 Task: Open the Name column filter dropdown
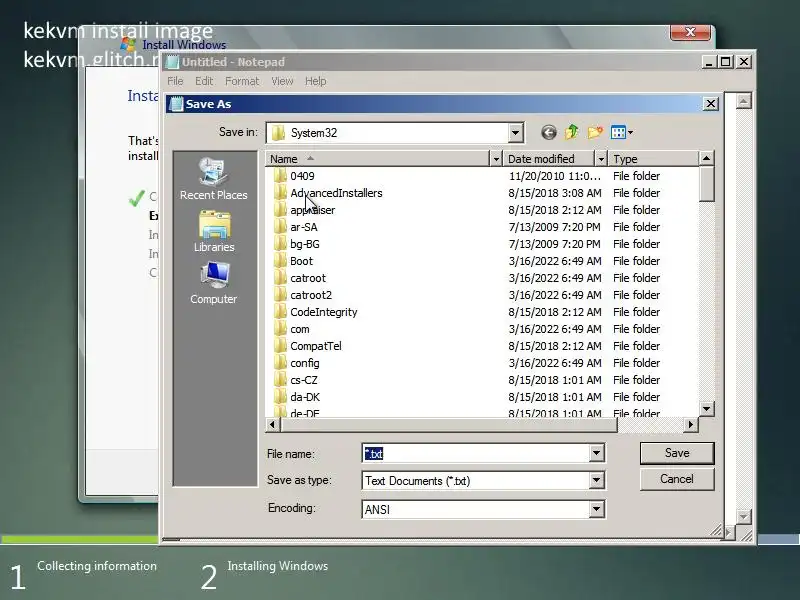coord(495,159)
